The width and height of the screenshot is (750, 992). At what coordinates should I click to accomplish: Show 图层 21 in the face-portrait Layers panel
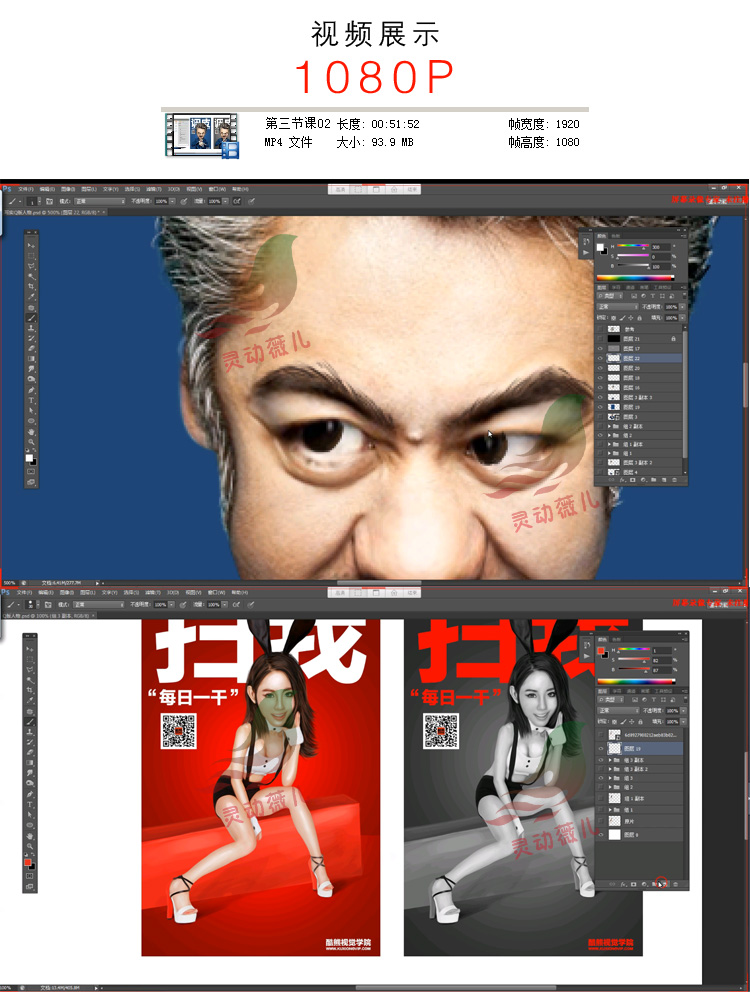coord(600,338)
